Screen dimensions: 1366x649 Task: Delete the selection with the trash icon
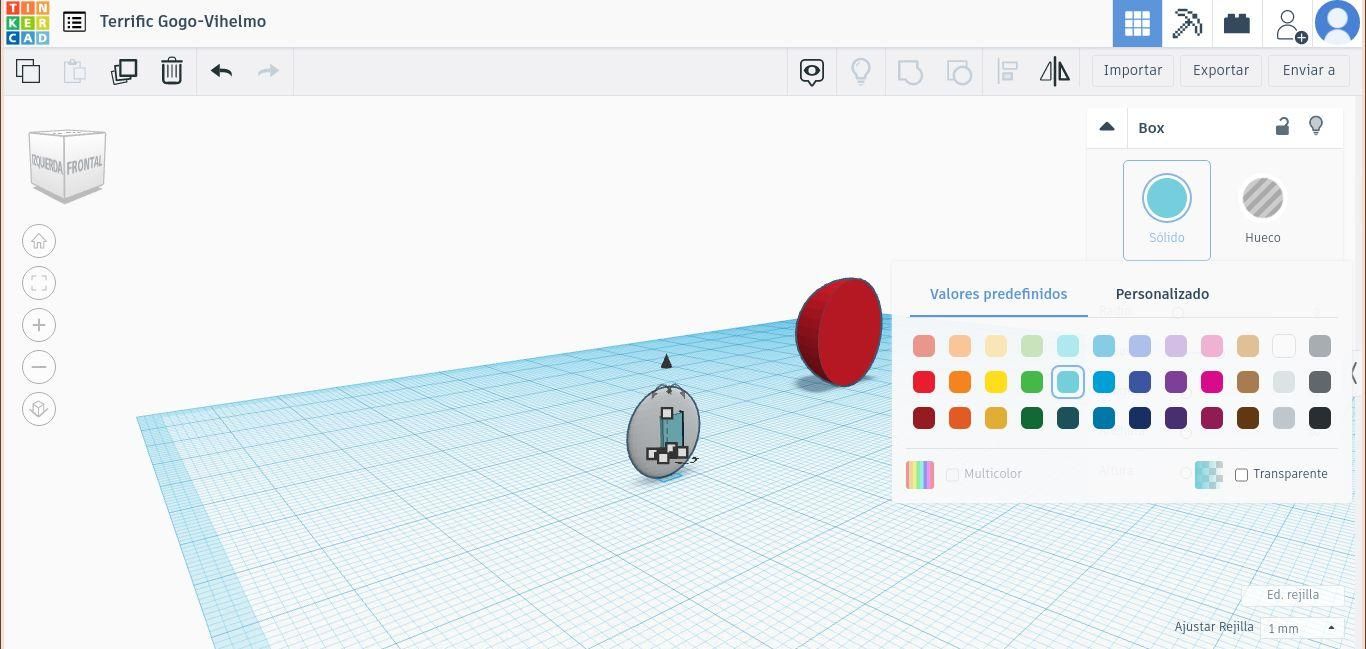tap(172, 71)
